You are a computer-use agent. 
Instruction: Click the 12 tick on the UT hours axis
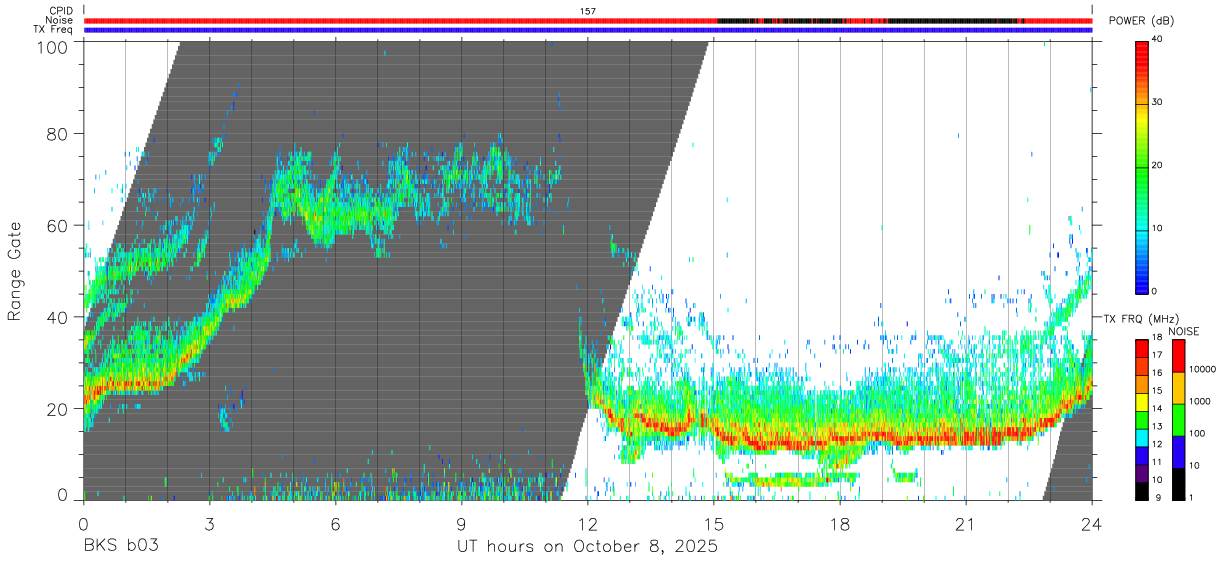pyautogui.click(x=587, y=524)
